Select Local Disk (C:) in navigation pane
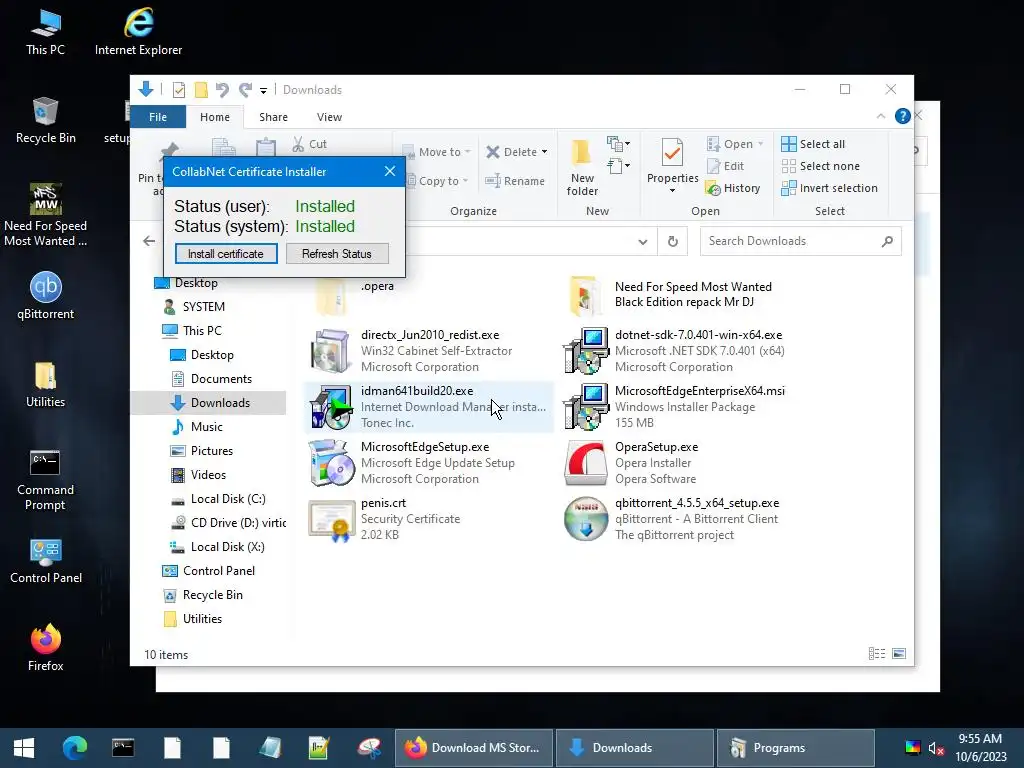 [x=228, y=499]
